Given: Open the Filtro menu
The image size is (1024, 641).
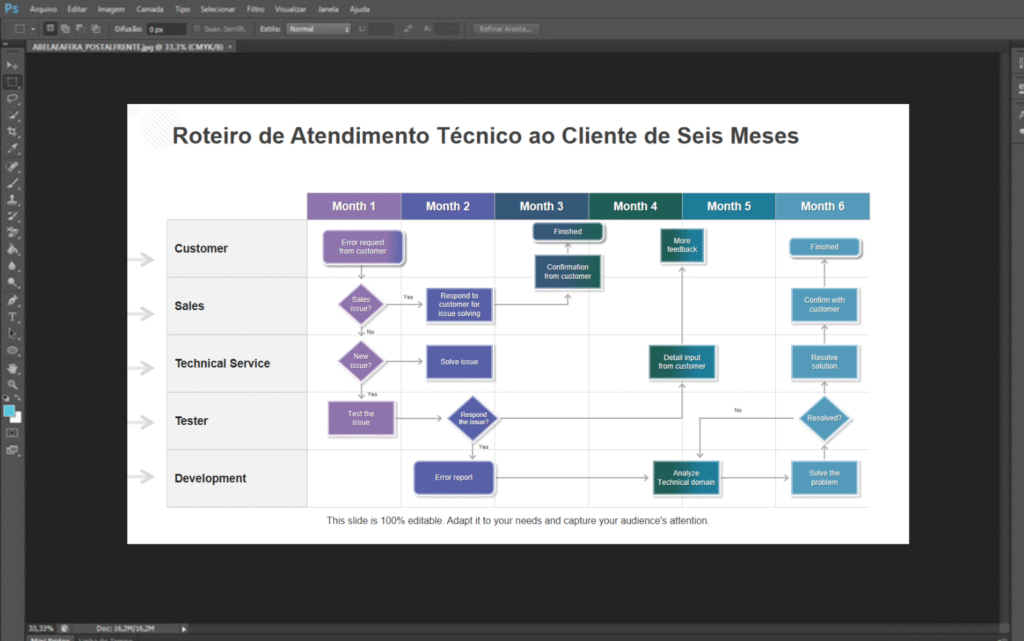Looking at the screenshot, I should (255, 9).
